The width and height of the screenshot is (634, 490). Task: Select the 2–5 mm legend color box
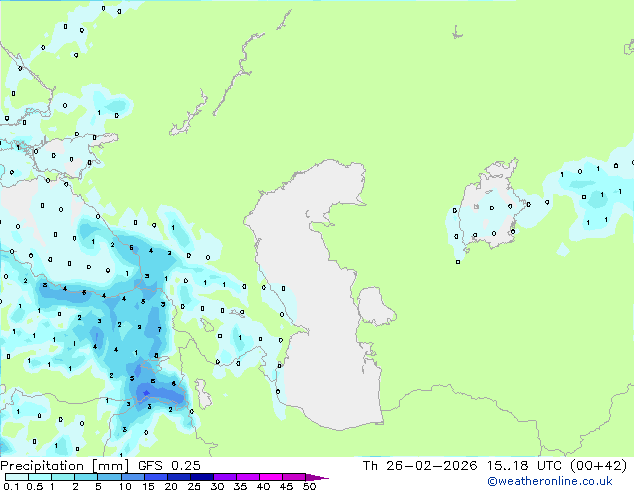(x=86, y=477)
